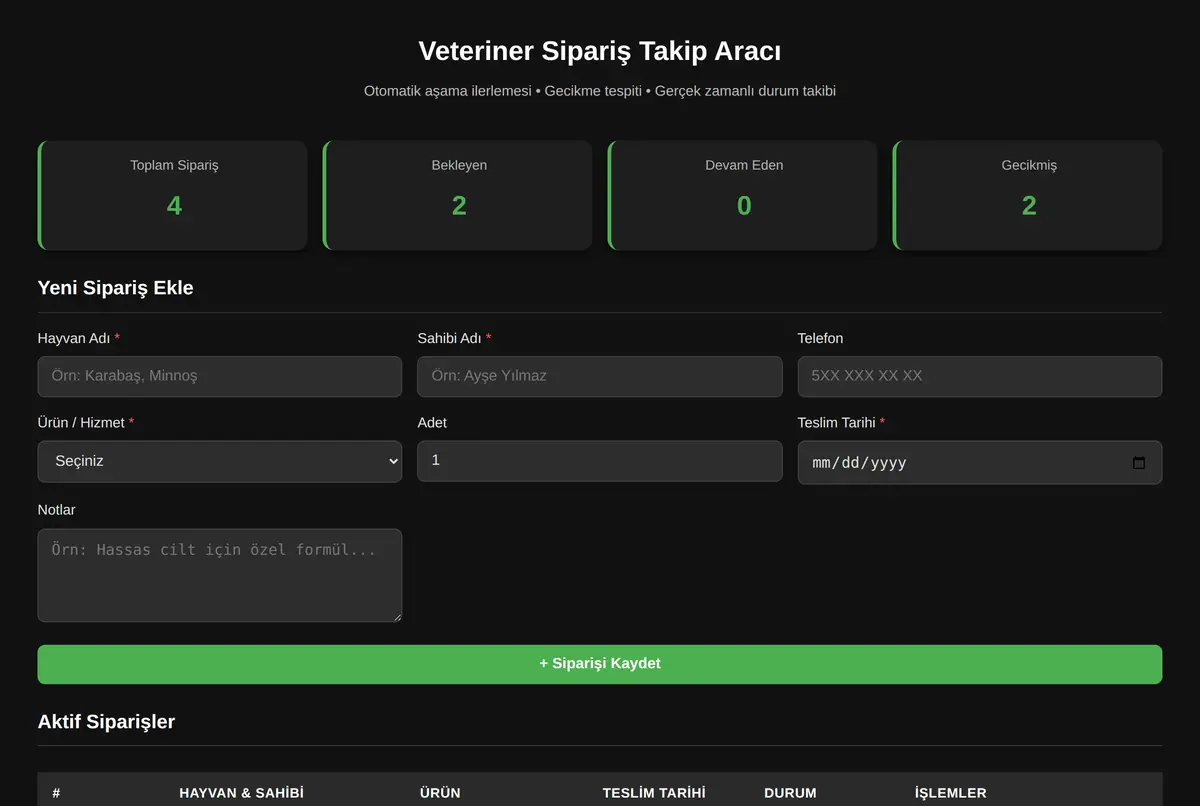Screen dimensions: 1200x806
Task: Click the # column header
Action: 56,793
